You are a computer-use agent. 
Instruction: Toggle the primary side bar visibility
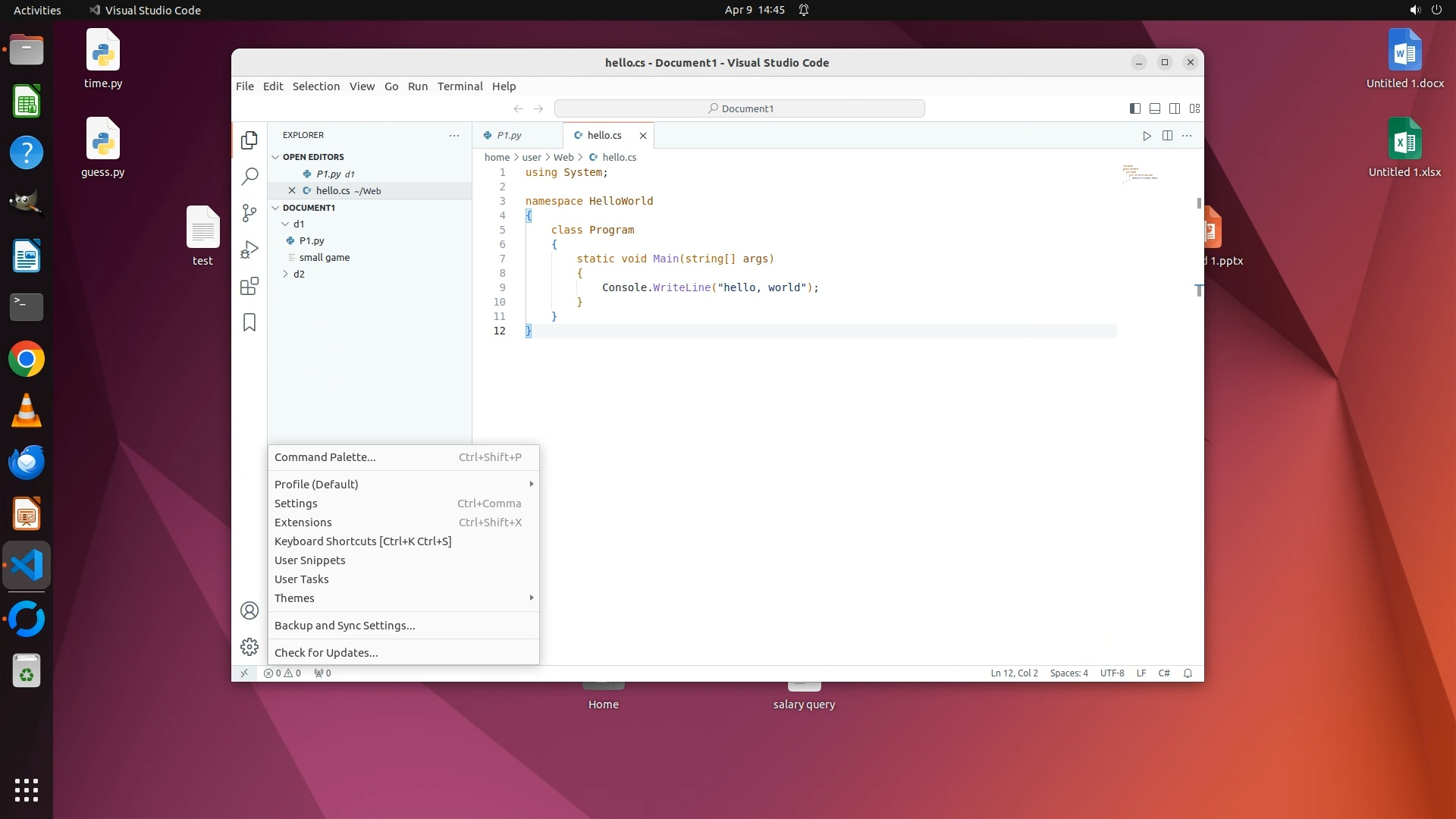click(x=1135, y=108)
